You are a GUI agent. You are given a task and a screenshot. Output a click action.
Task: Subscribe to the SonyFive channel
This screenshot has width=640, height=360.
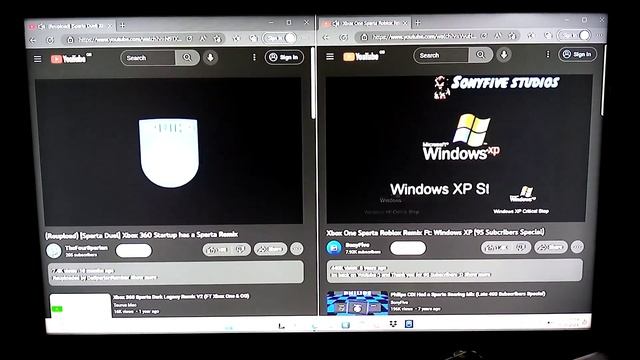click(x=408, y=248)
